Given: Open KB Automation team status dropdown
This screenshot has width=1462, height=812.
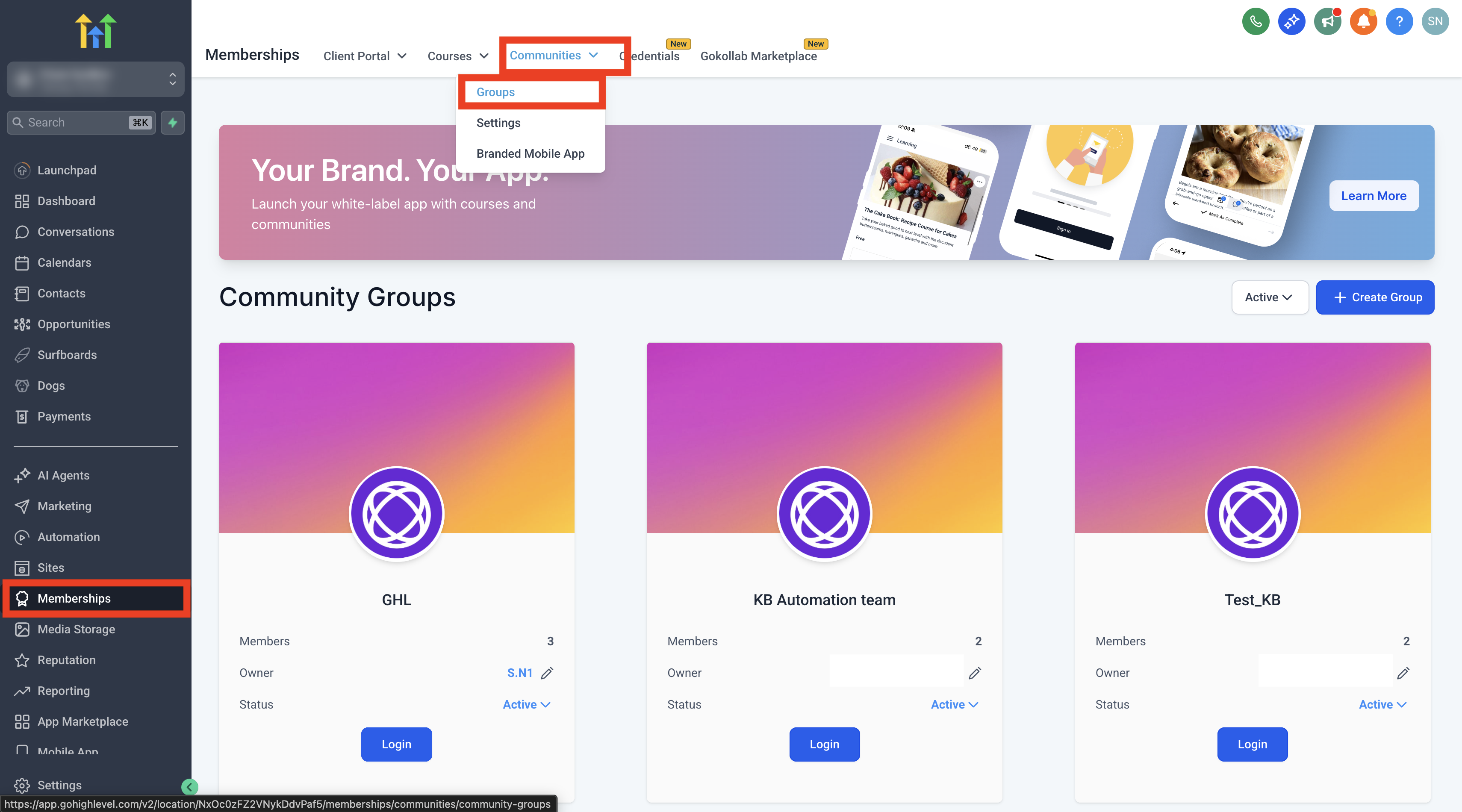Looking at the screenshot, I should tap(955, 704).
